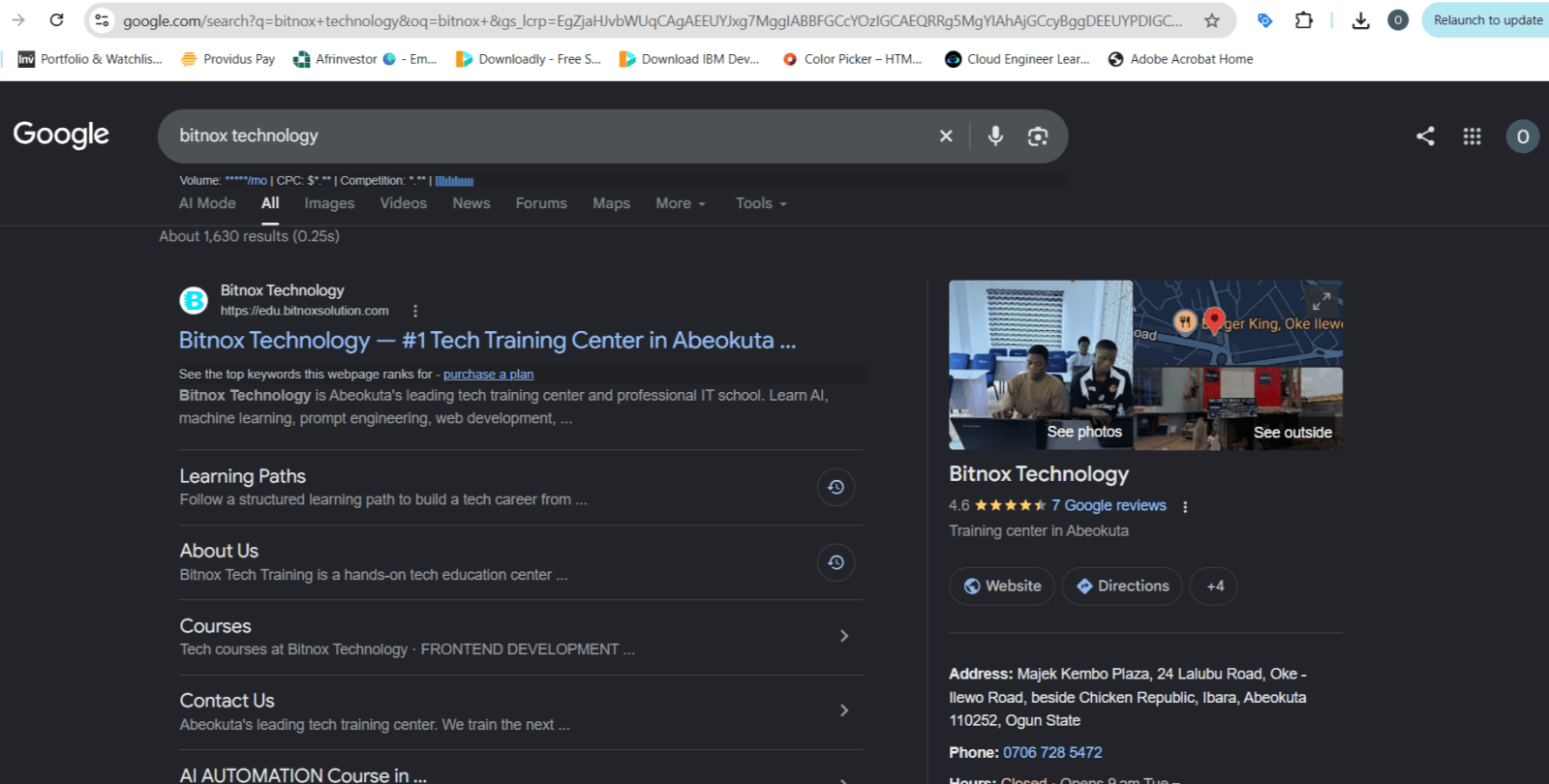This screenshot has width=1549, height=784.
Task: Expand the More search filter dropdown
Action: tap(681, 203)
